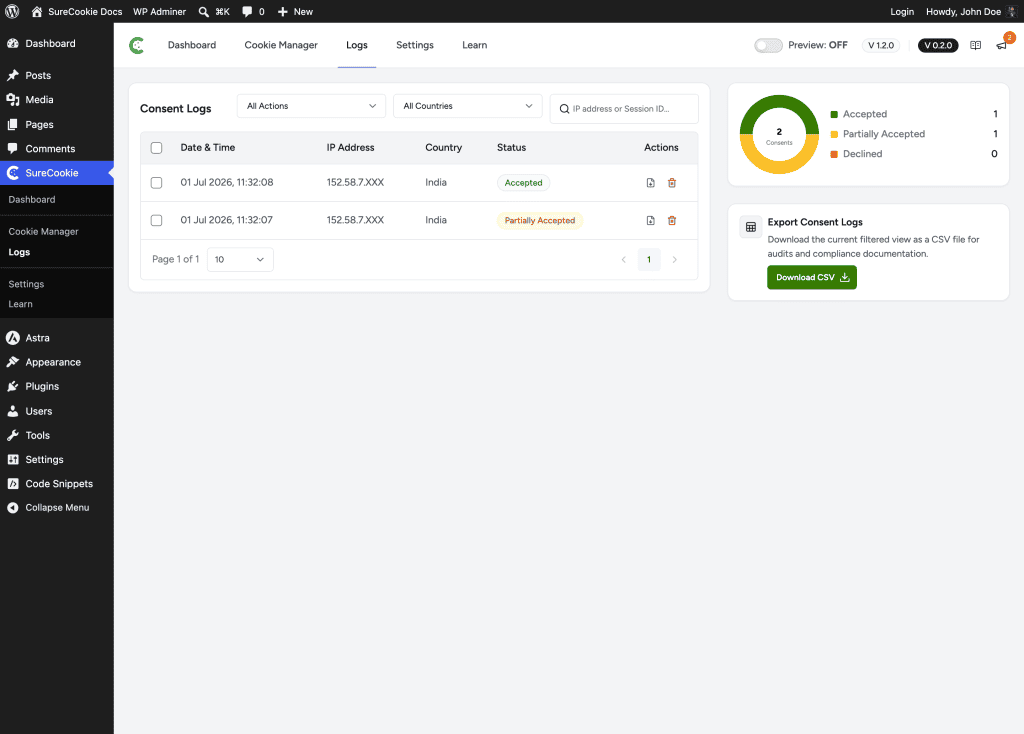Screen dimensions: 1024x734
Task: Click the Media icon in sidebar
Action: pos(13,99)
